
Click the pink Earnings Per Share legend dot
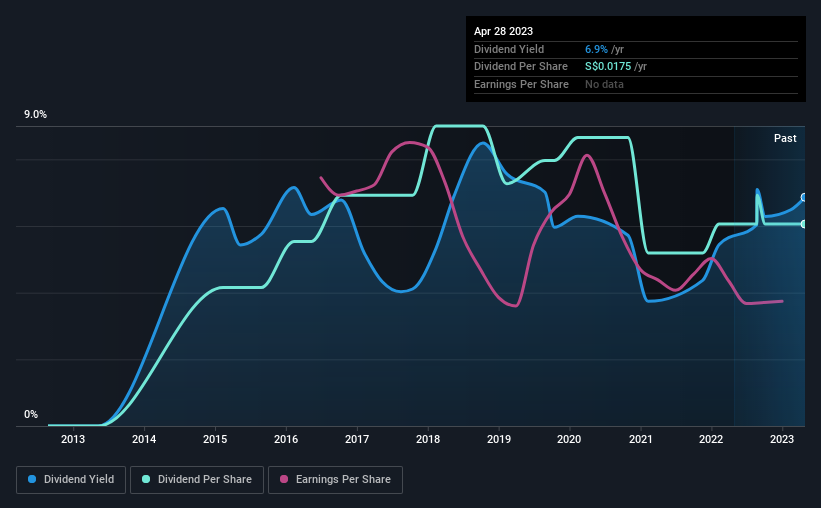(284, 479)
